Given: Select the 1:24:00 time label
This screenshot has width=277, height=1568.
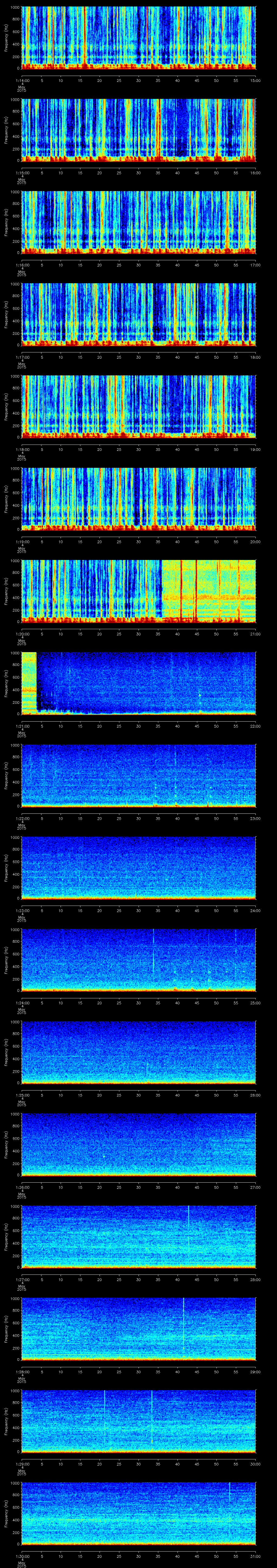Looking at the screenshot, I should click(x=22, y=1003).
